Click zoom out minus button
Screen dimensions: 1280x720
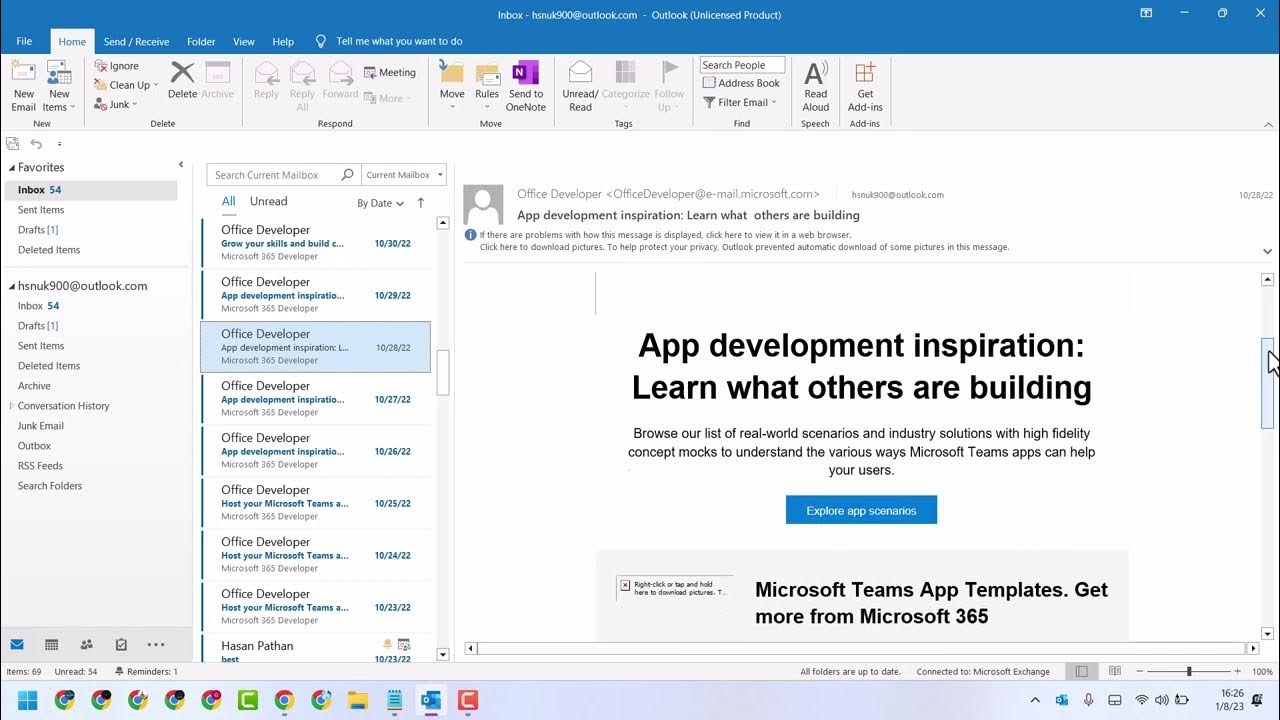tap(1139, 671)
